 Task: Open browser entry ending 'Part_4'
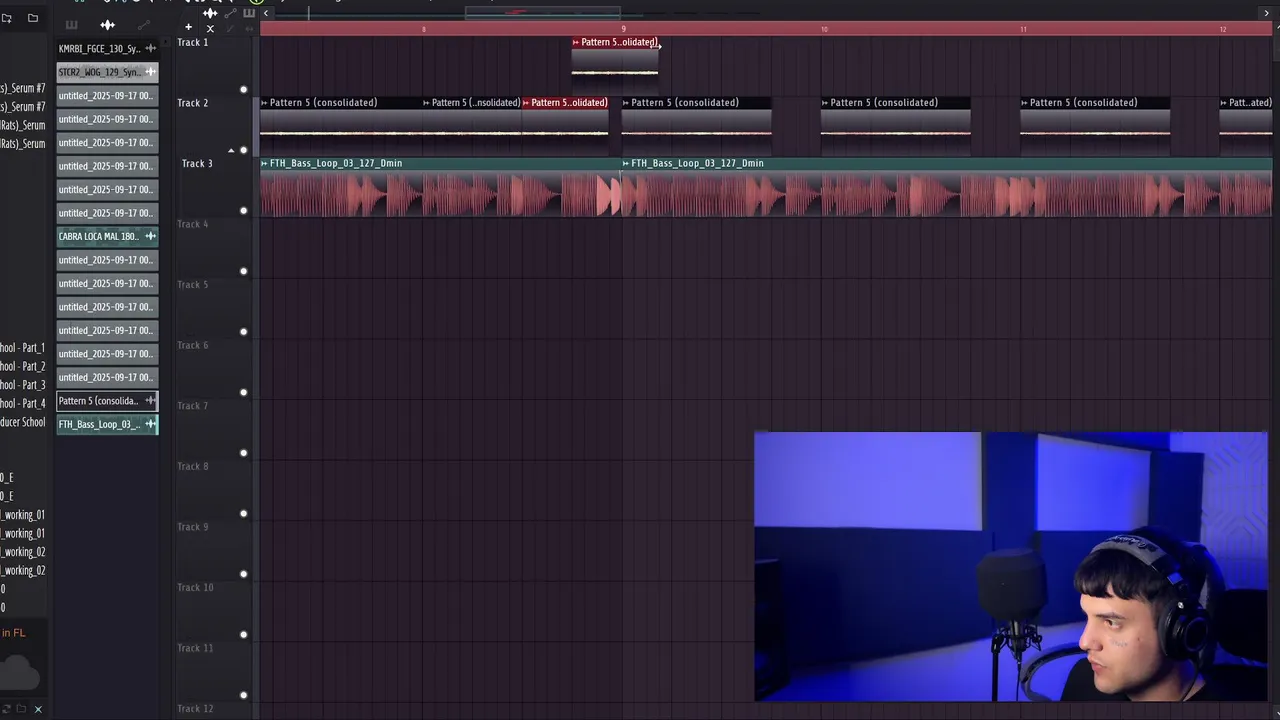(23, 403)
